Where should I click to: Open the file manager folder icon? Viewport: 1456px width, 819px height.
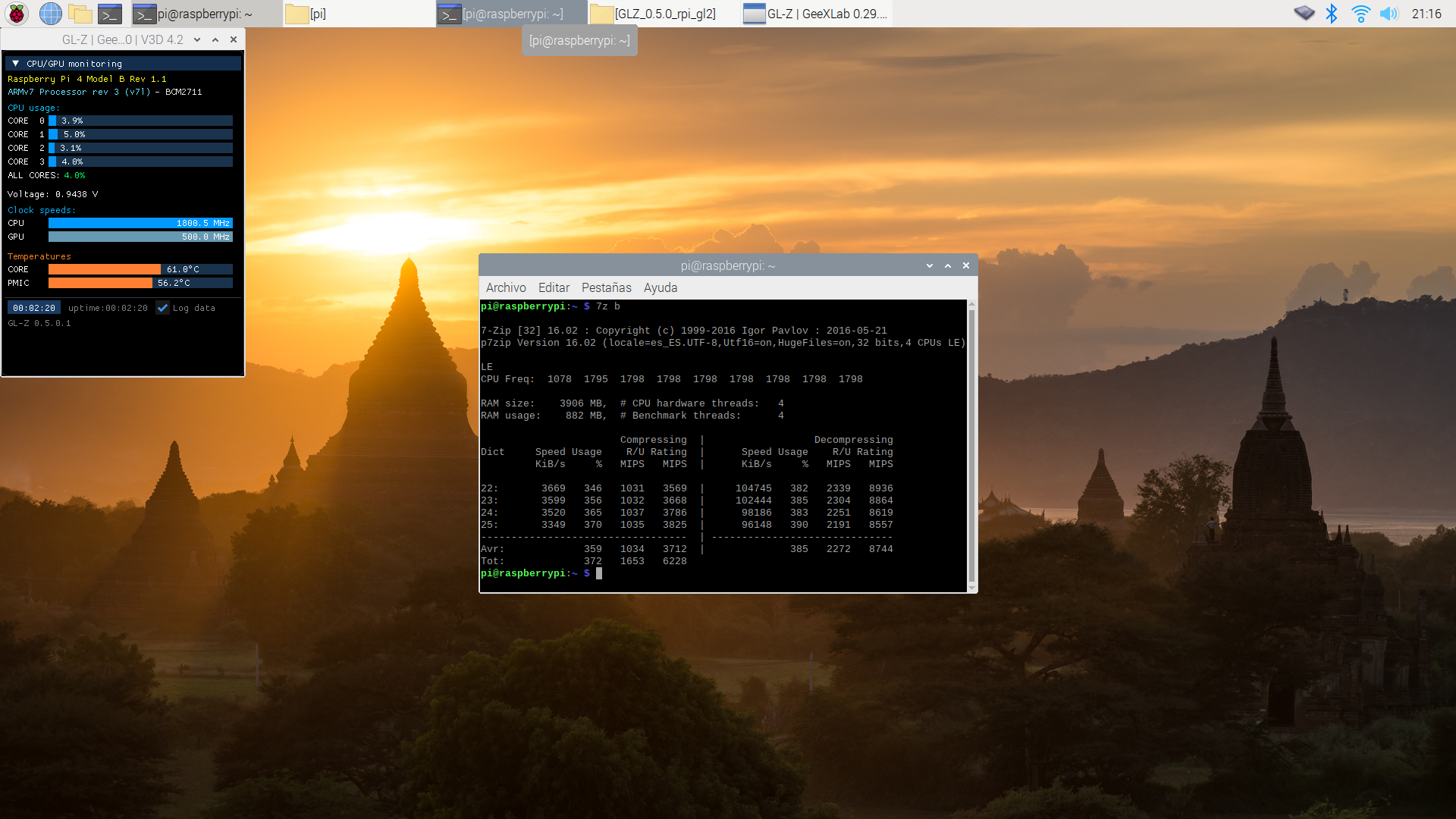point(80,14)
